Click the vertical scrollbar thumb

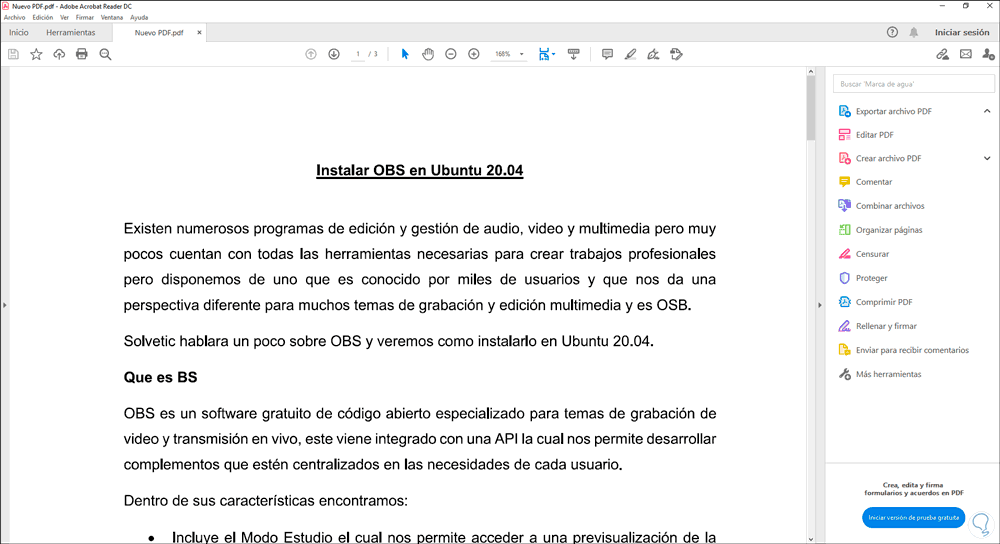click(811, 107)
